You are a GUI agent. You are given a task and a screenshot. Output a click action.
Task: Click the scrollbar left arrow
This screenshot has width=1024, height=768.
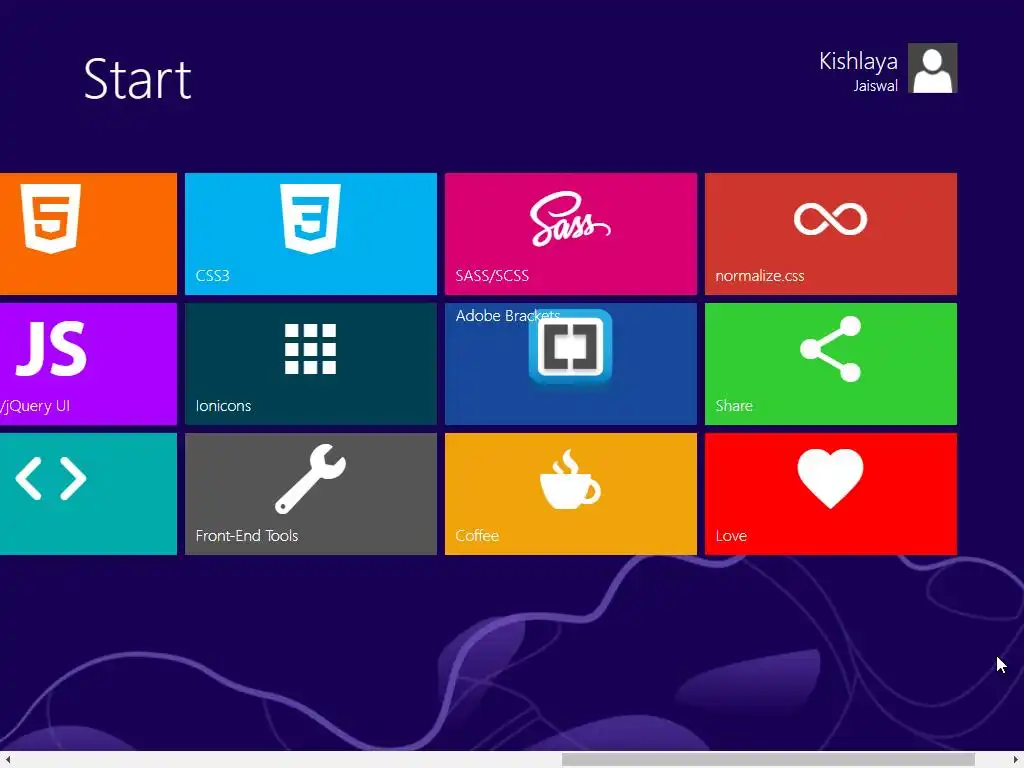pos(7,760)
